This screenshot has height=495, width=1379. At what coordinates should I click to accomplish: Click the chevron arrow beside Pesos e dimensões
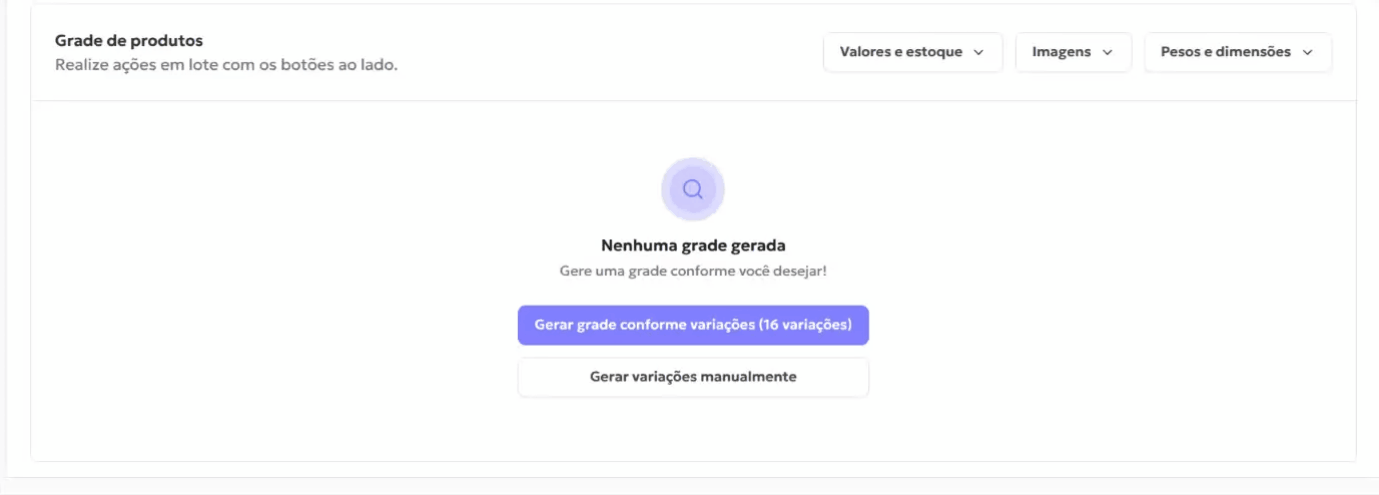pyautogui.click(x=1308, y=52)
